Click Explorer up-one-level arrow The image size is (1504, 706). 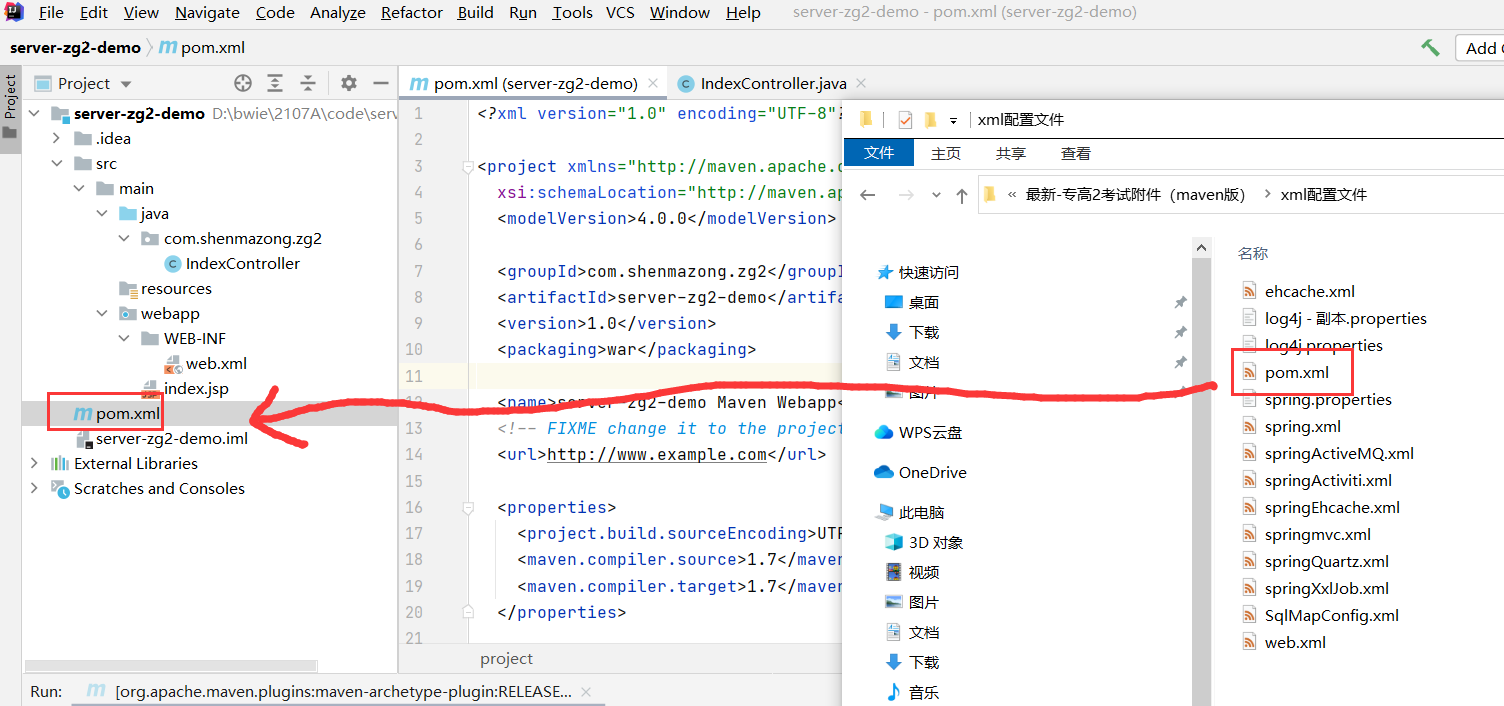[x=961, y=195]
